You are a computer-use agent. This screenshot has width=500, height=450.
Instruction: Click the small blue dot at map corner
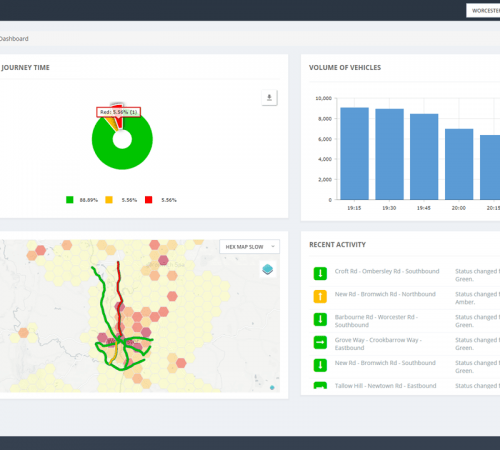pos(272,388)
